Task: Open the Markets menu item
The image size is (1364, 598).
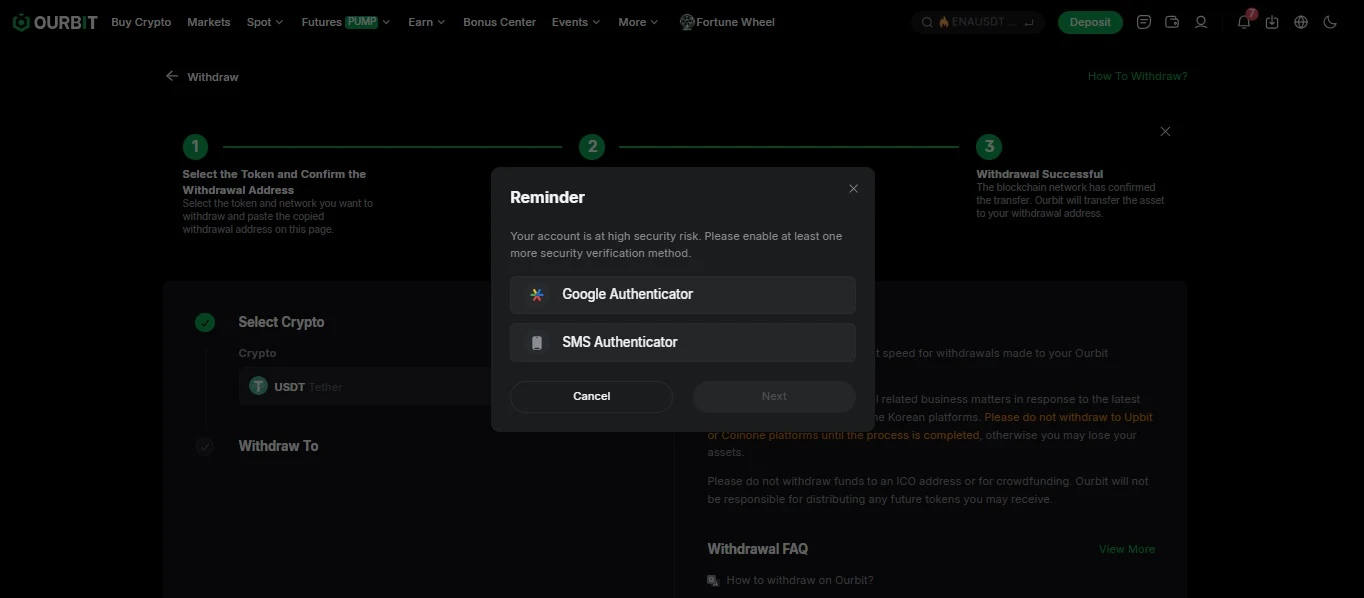Action: 209,22
